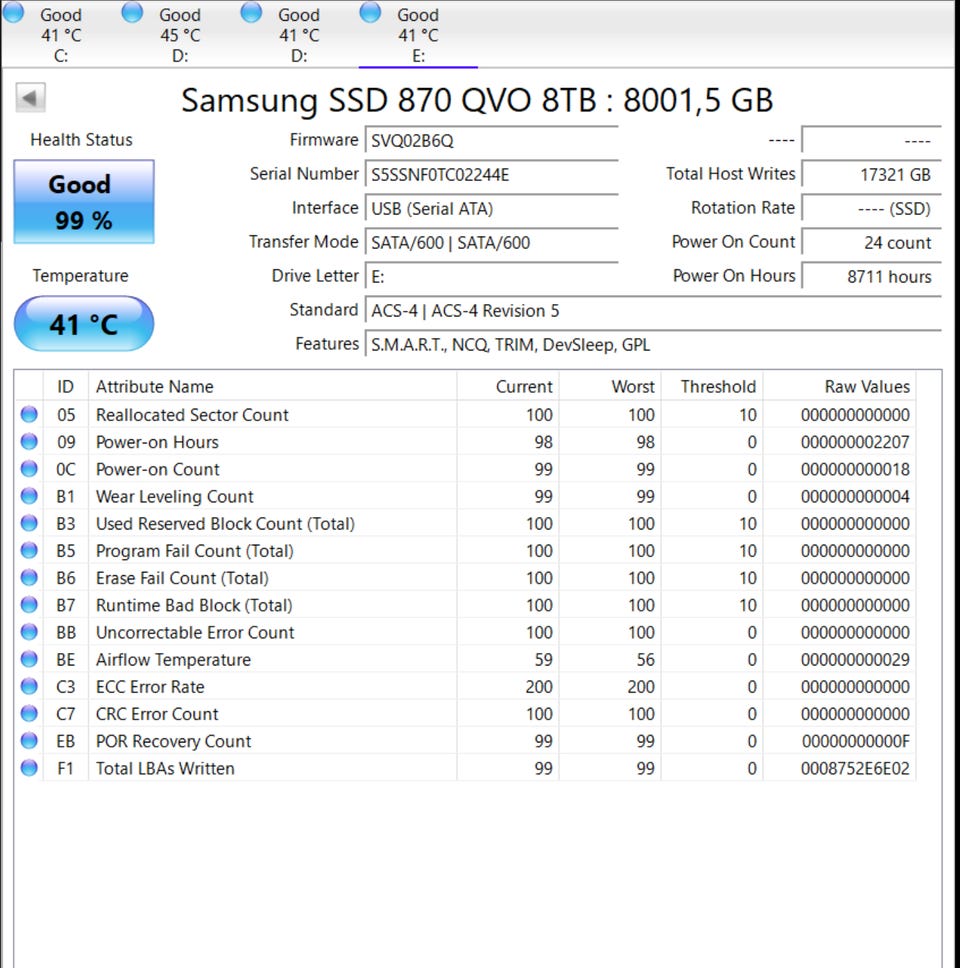
Task: Click status orb for Reallocated Sector Count
Action: (x=29, y=415)
